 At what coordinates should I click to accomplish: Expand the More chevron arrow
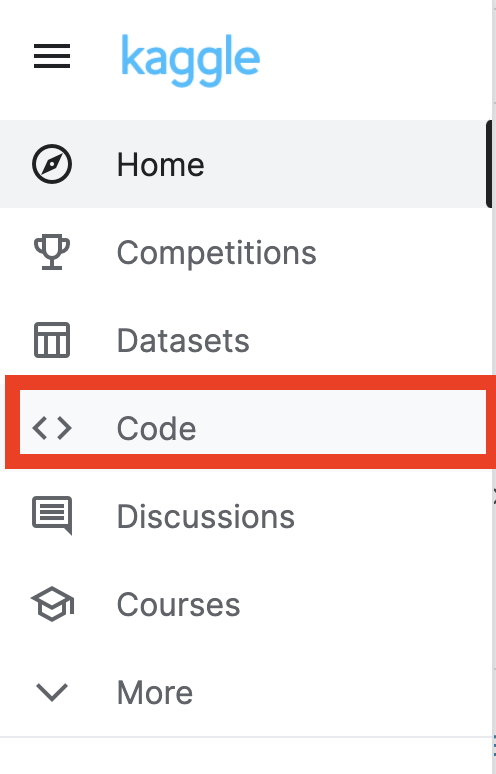pyautogui.click(x=52, y=692)
